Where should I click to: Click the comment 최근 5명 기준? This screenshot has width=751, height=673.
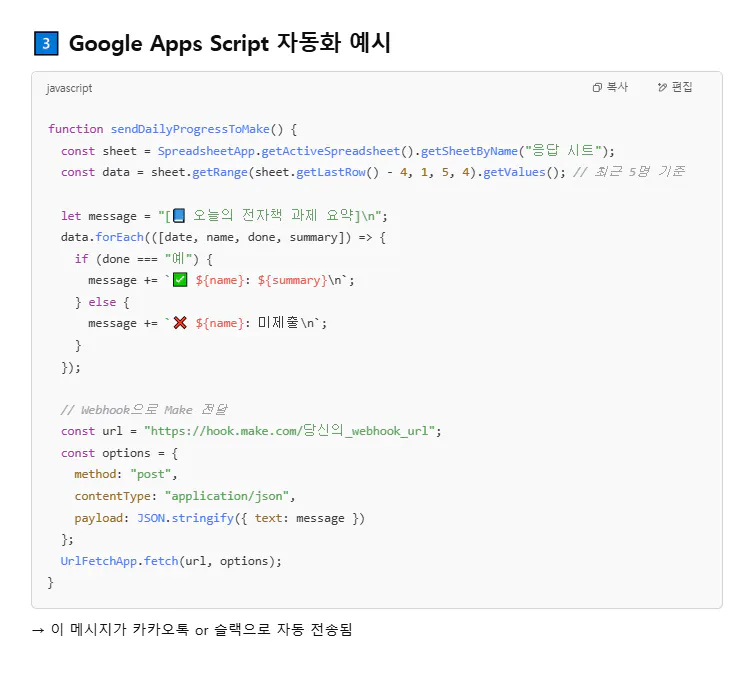point(629,172)
